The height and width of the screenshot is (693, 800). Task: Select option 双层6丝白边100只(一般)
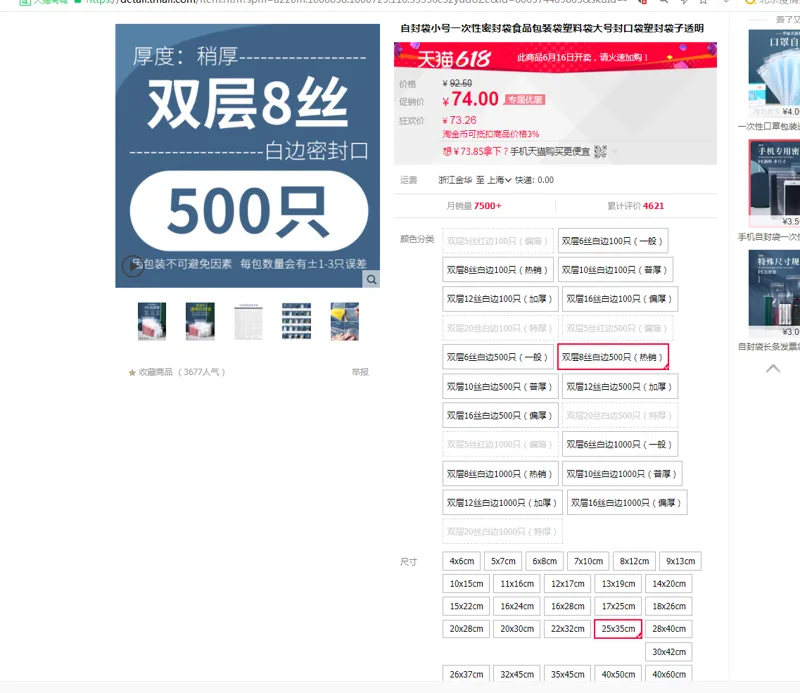pyautogui.click(x=613, y=241)
